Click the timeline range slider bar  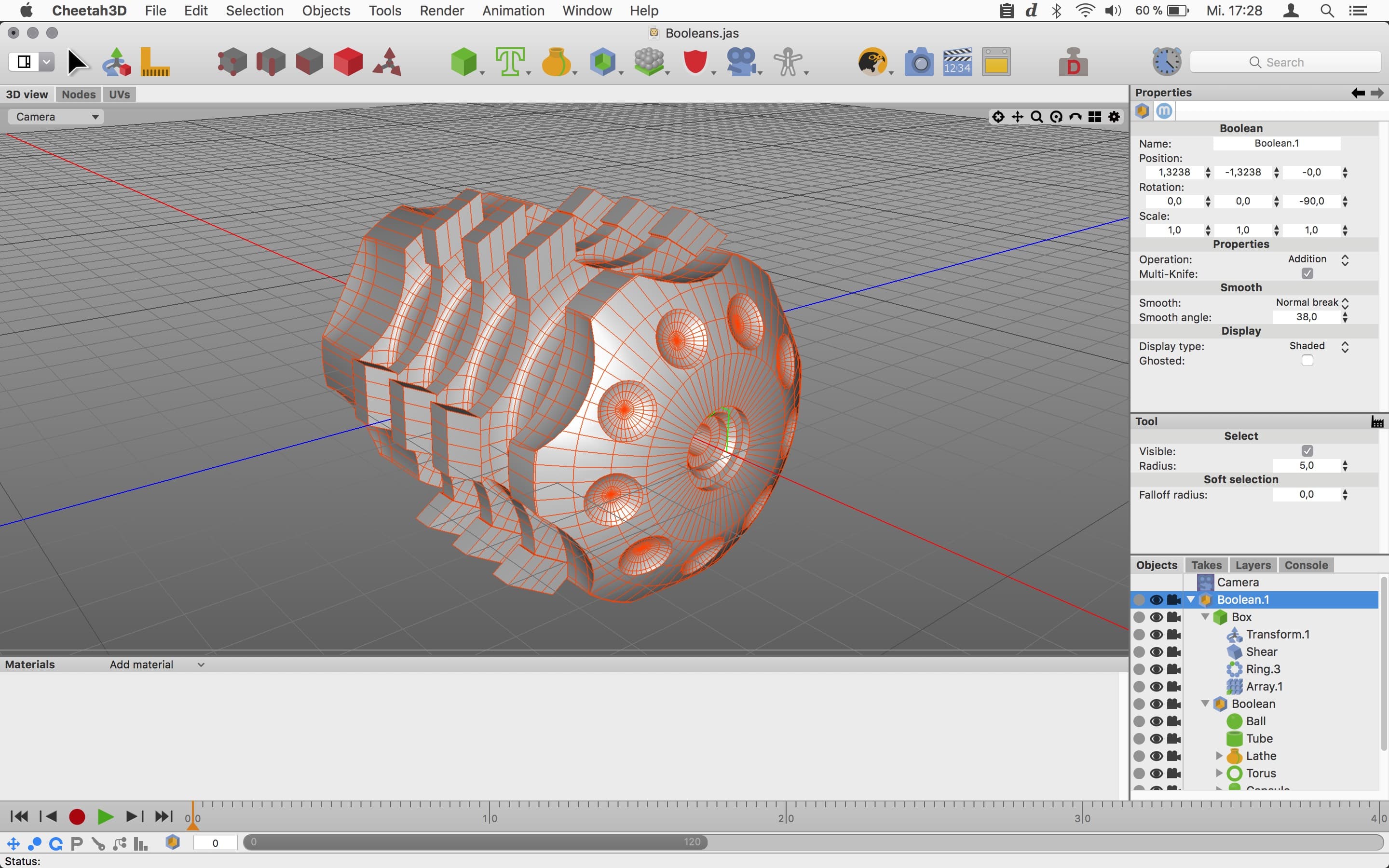[x=475, y=842]
